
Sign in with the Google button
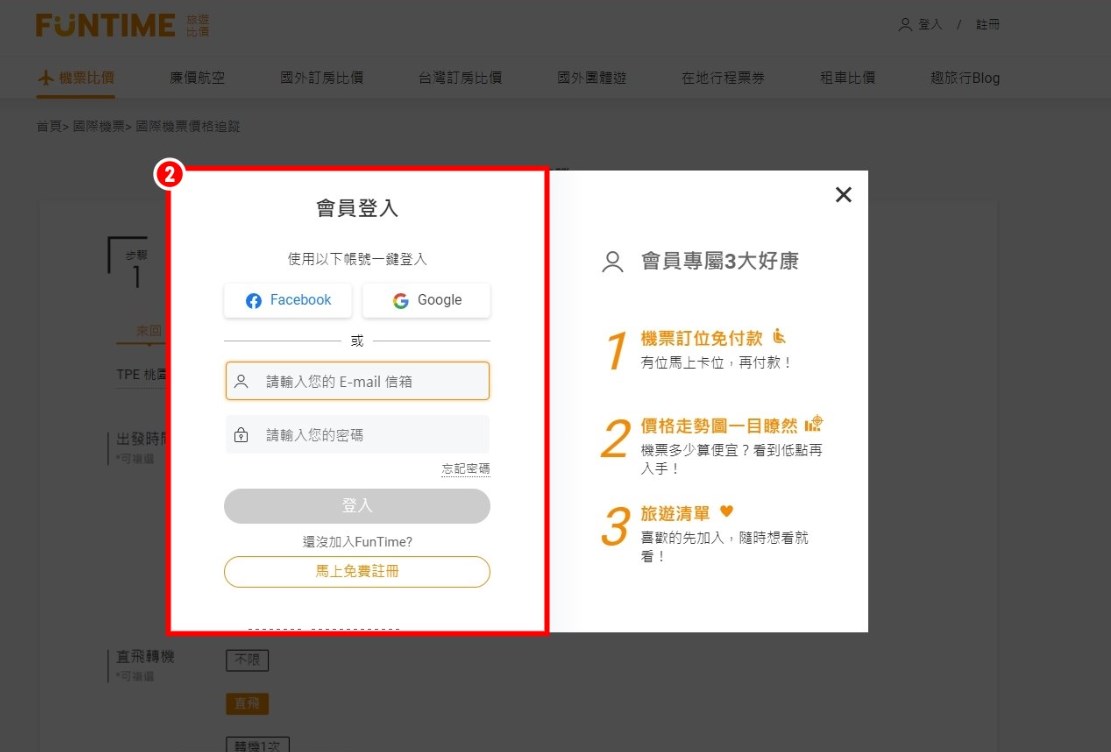coord(426,300)
